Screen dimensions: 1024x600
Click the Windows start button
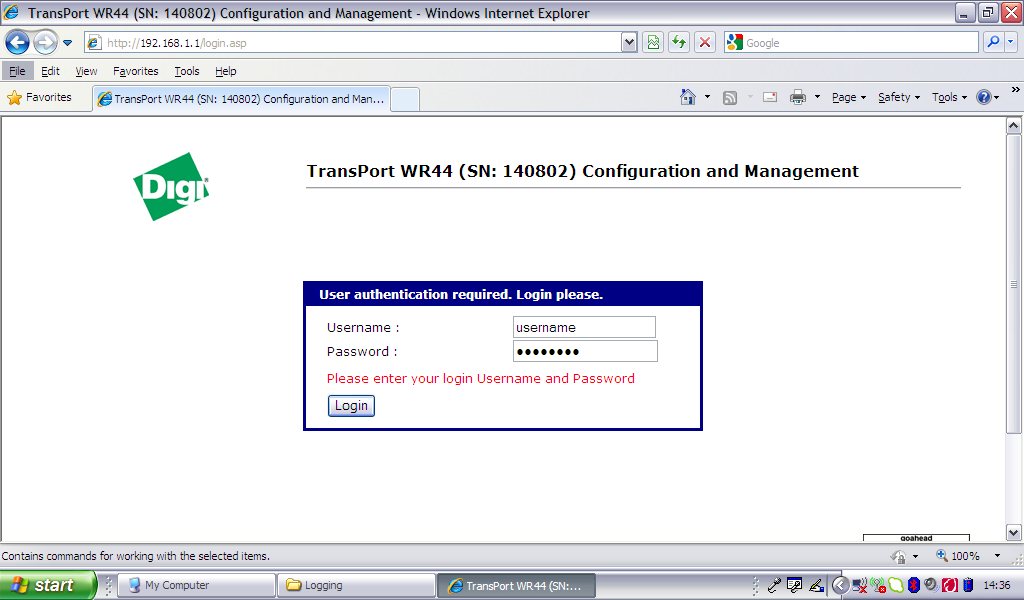click(x=47, y=585)
